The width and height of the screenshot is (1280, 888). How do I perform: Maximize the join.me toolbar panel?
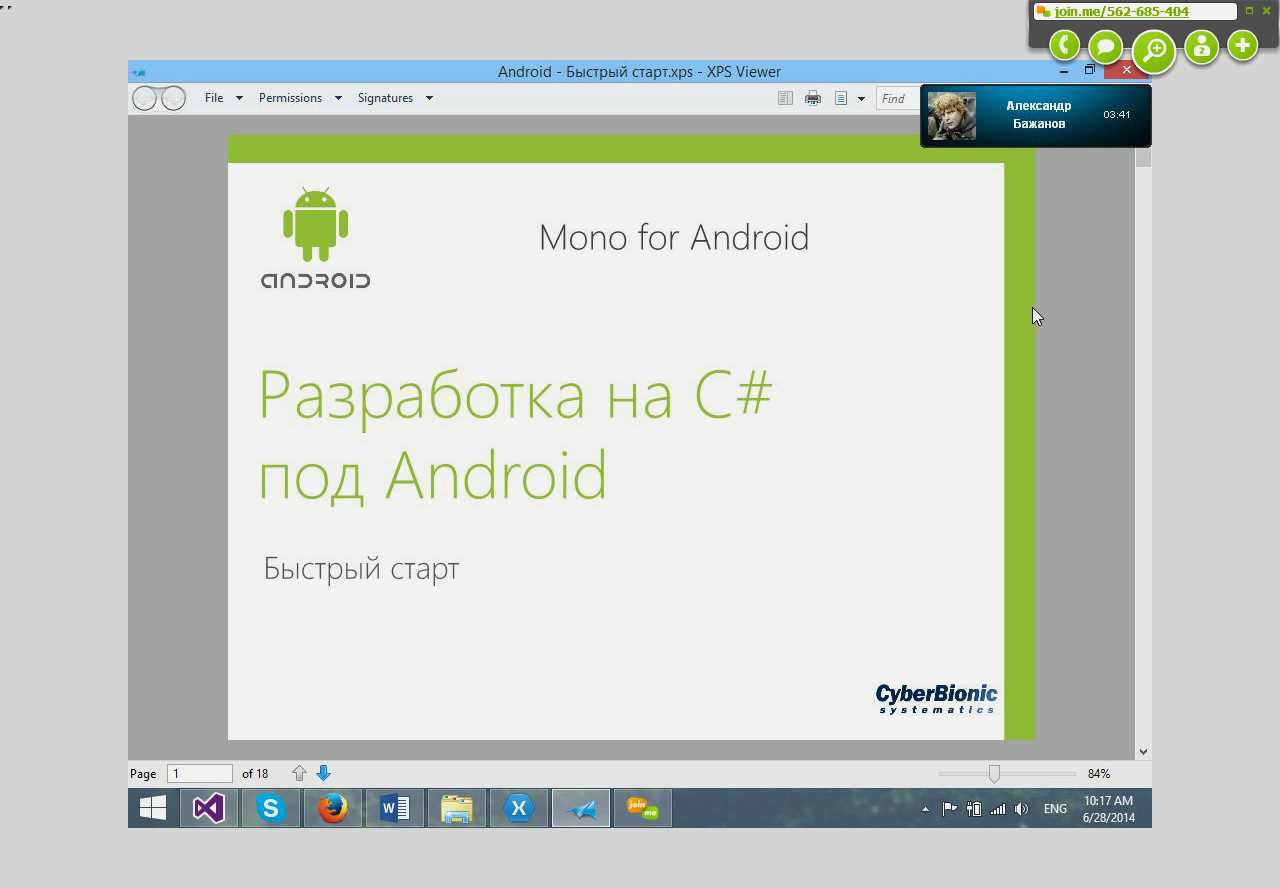[x=1249, y=11]
